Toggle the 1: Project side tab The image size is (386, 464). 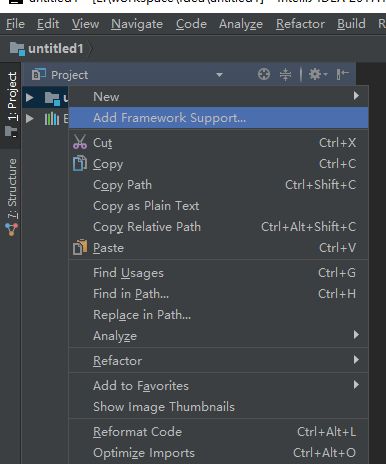pos(12,105)
